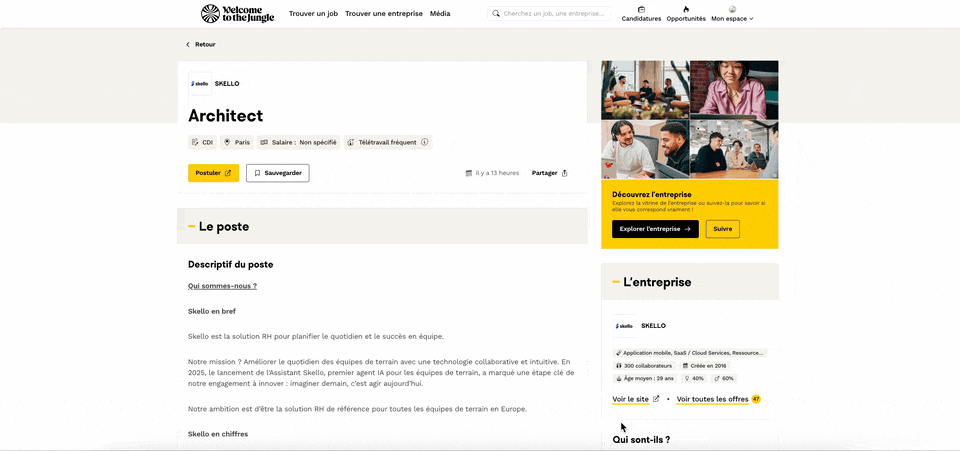
Task: Open Voir toutes les offres link
Action: tap(713, 399)
